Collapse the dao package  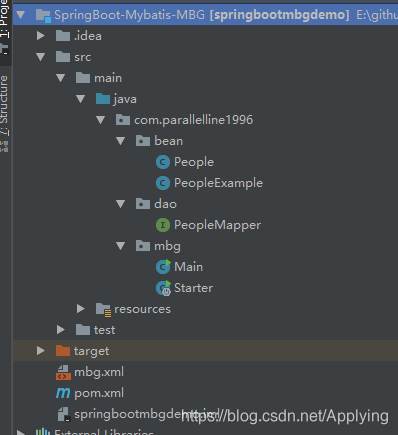click(121, 204)
